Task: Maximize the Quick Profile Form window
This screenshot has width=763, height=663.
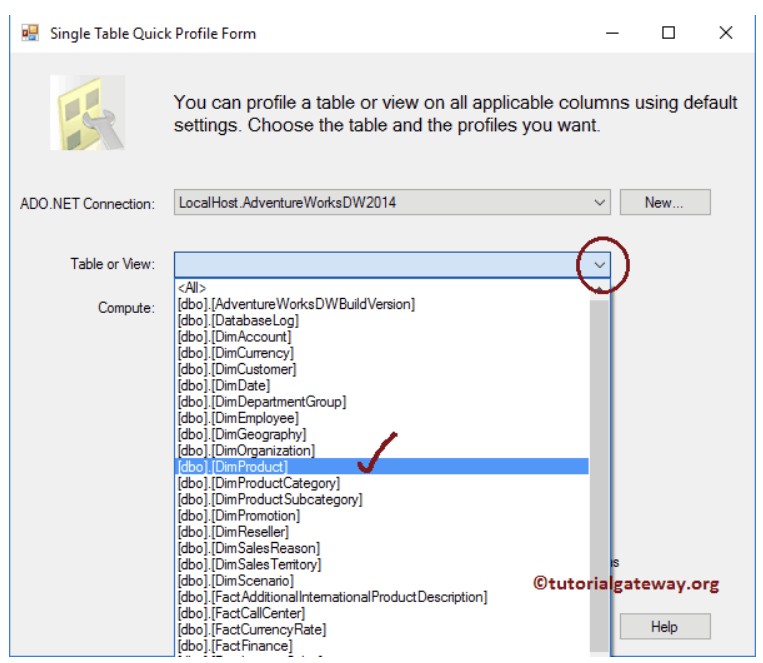Action: tap(669, 33)
